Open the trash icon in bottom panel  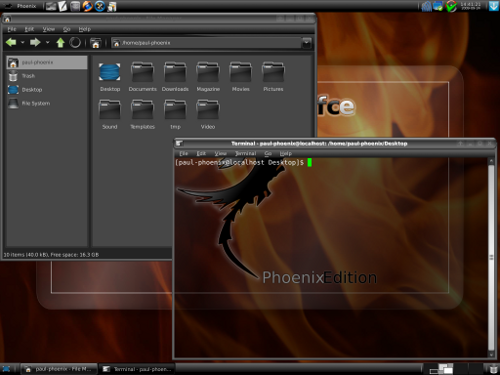click(493, 369)
